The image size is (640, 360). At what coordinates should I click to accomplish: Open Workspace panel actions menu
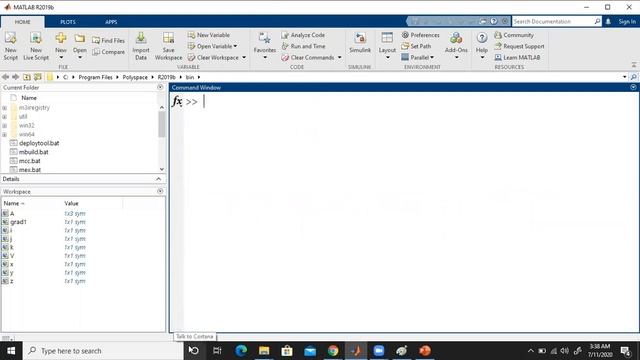[160, 191]
